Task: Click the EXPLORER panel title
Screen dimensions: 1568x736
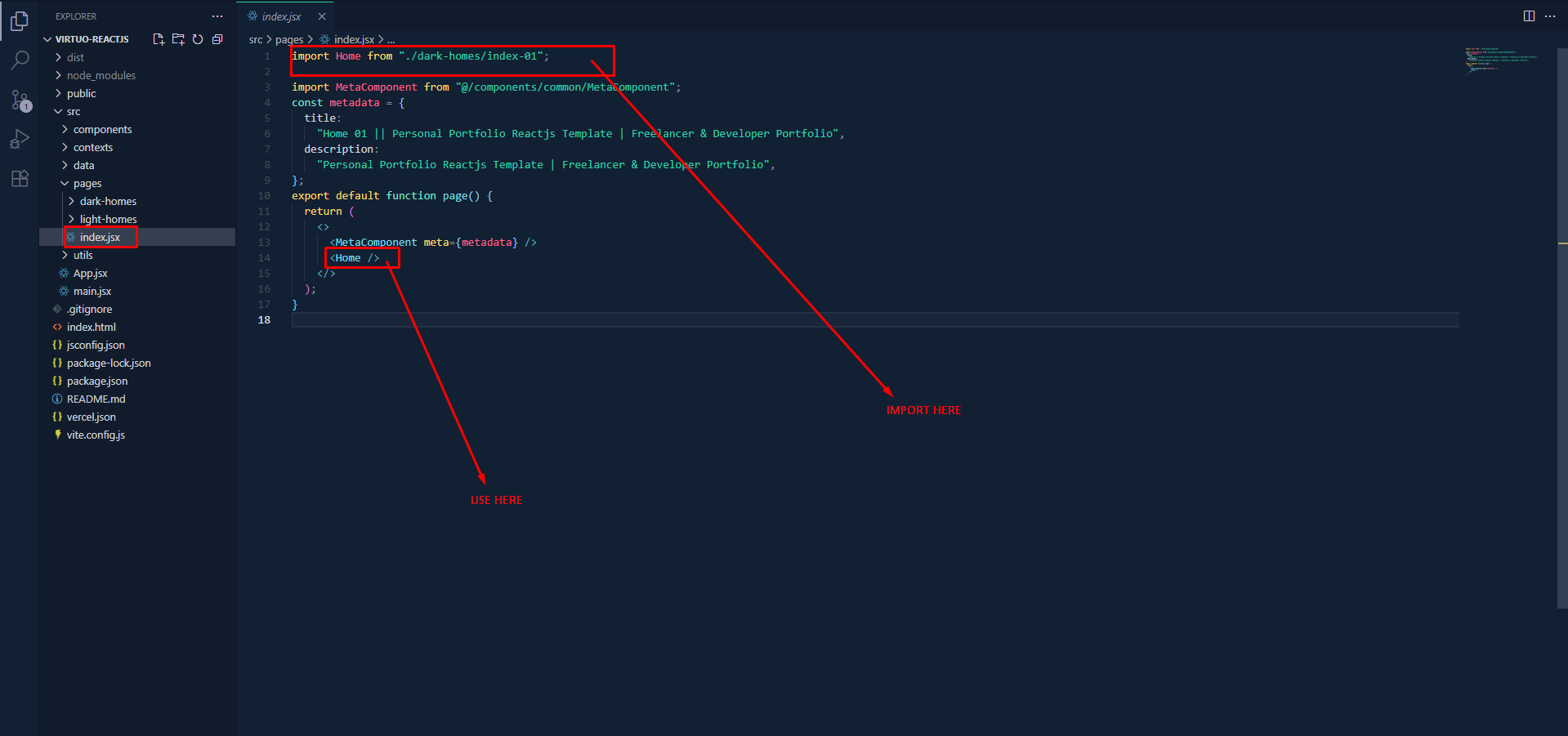Action: pos(76,16)
